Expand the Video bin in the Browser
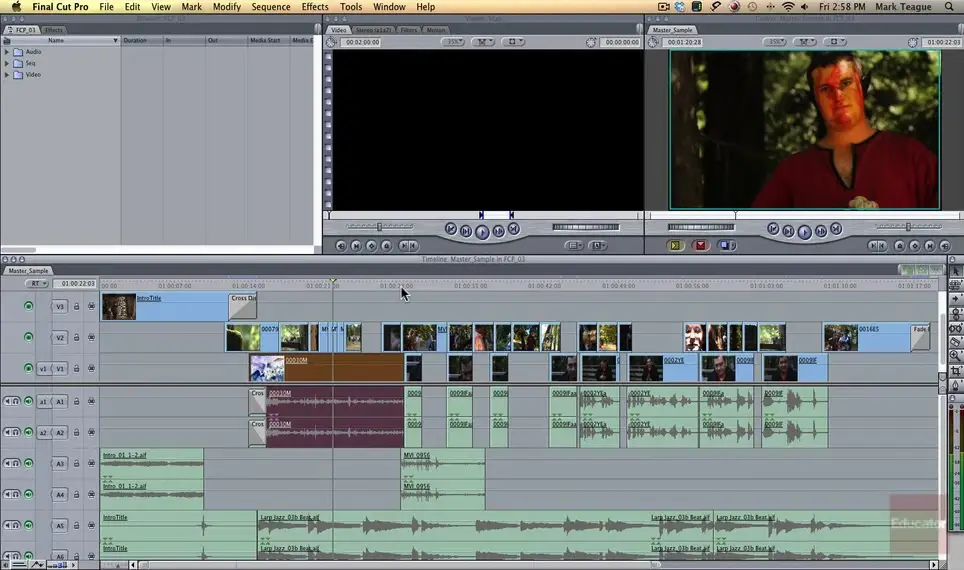Screen dimensions: 964x570 tap(7, 74)
